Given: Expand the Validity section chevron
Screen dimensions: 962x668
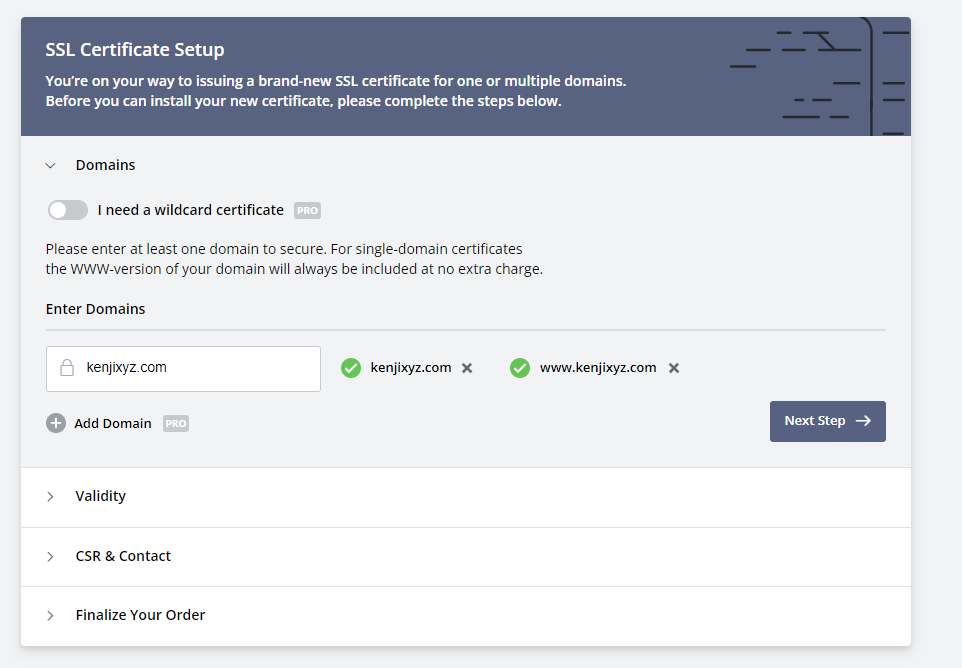Looking at the screenshot, I should (x=51, y=497).
